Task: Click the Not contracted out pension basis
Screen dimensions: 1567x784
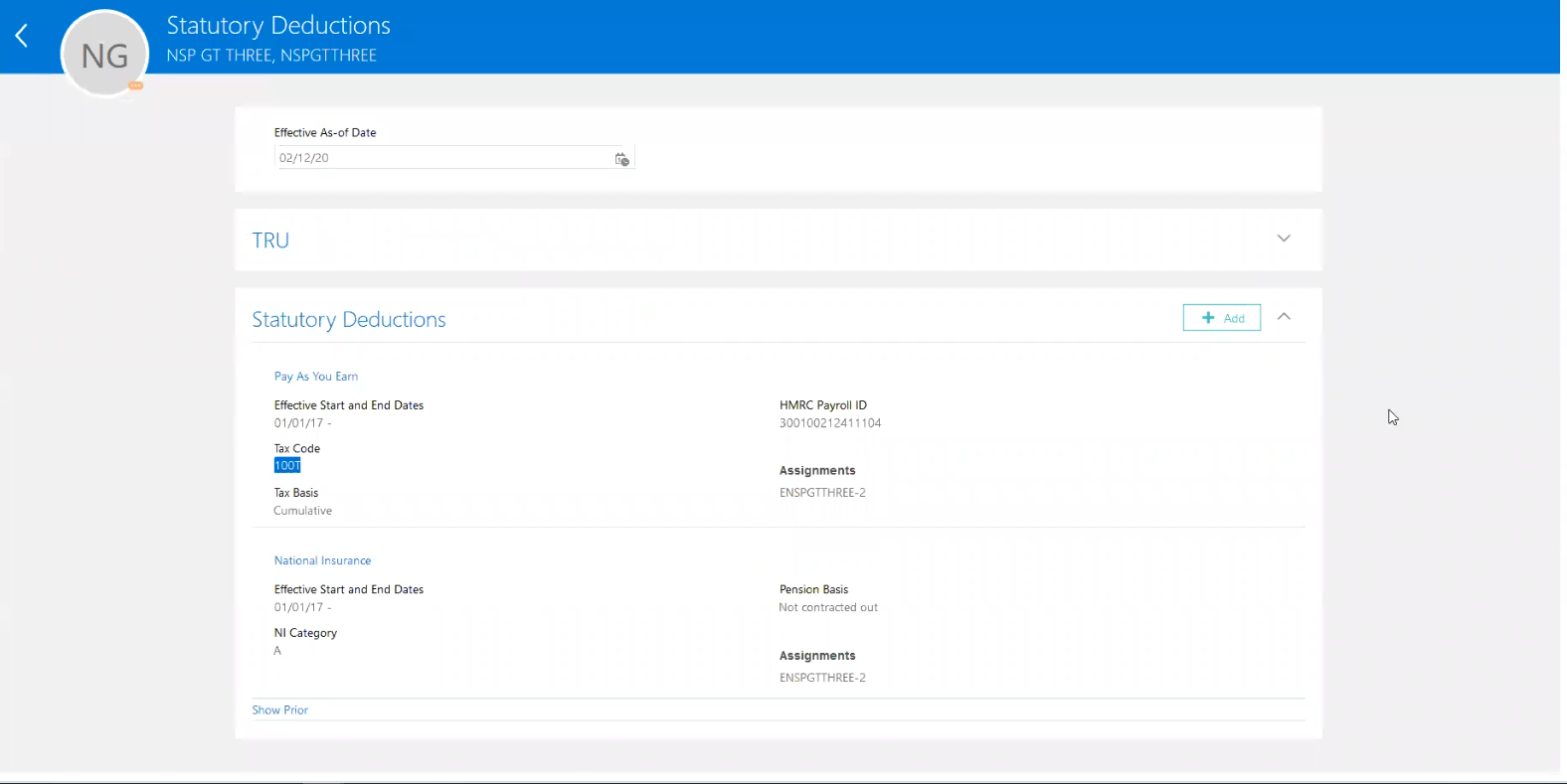Action: click(828, 607)
